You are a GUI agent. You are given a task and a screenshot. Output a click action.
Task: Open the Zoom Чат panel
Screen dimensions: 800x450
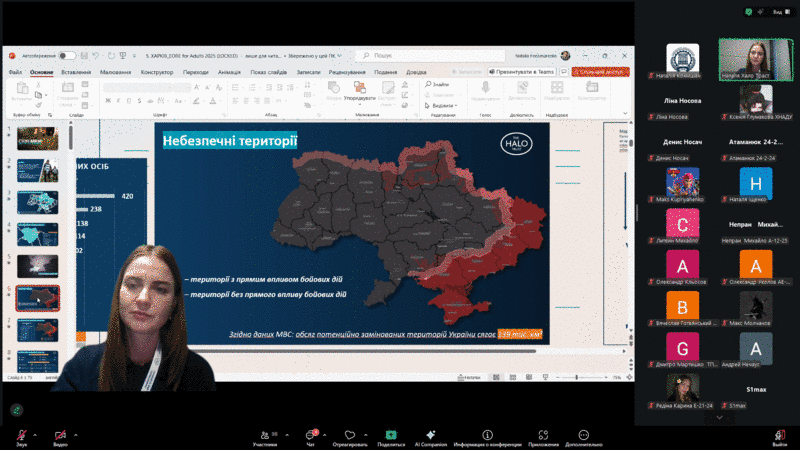(310, 435)
